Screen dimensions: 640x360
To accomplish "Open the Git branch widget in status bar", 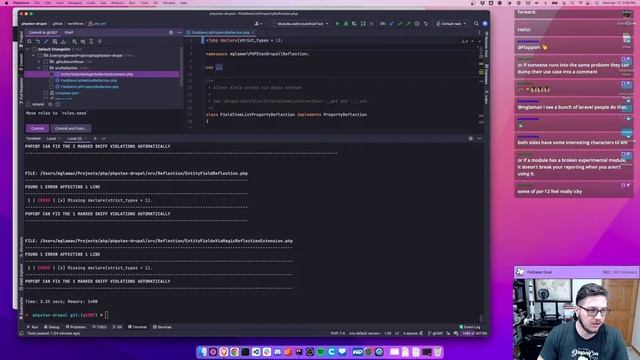I will click(x=435, y=333).
